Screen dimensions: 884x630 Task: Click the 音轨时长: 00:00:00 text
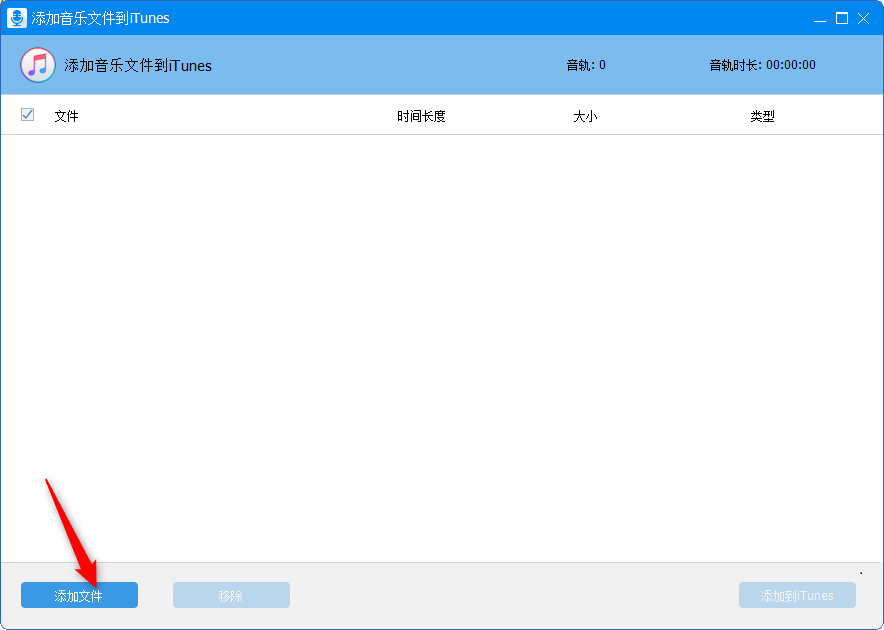762,65
